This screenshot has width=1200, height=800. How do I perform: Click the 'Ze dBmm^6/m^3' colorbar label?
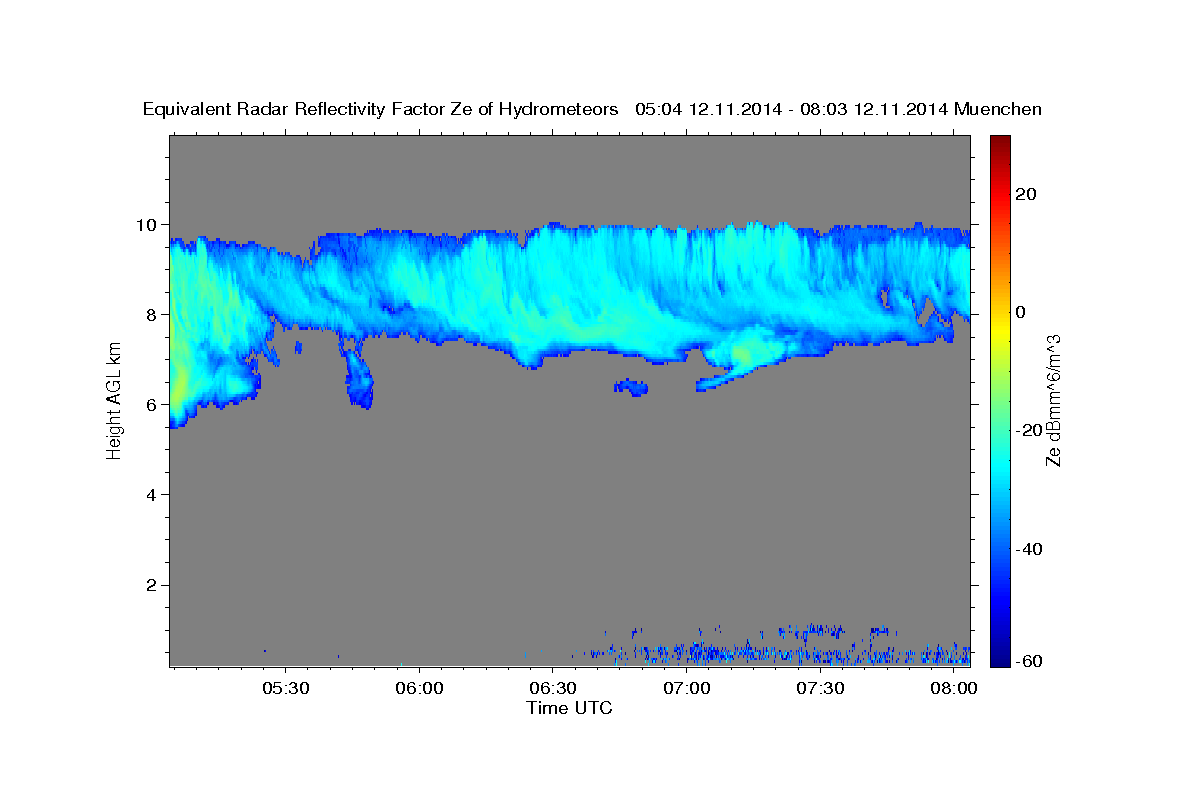tap(1052, 400)
